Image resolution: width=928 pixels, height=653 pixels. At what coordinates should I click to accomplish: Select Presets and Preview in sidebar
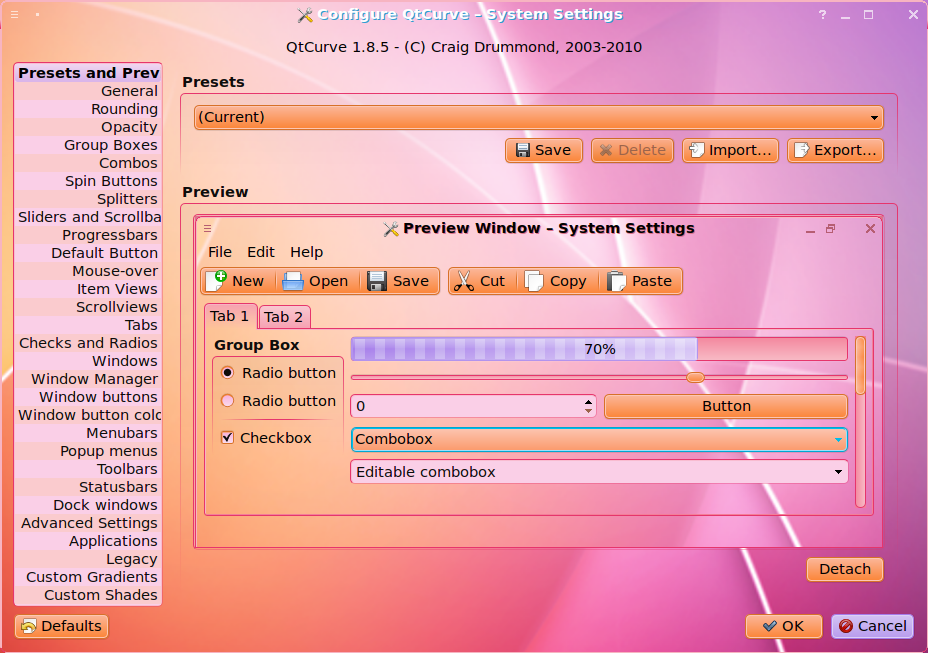[88, 73]
